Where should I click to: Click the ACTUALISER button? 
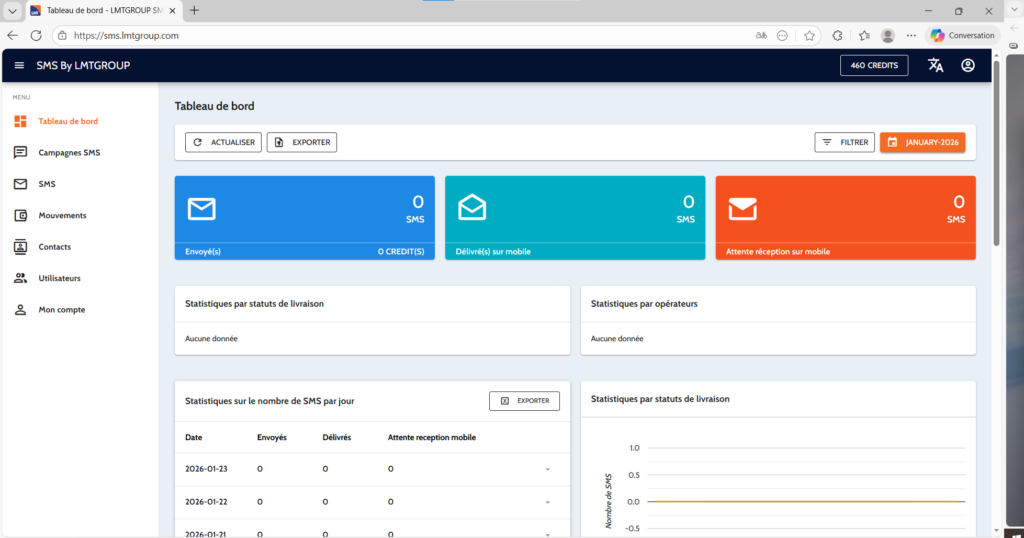point(223,142)
